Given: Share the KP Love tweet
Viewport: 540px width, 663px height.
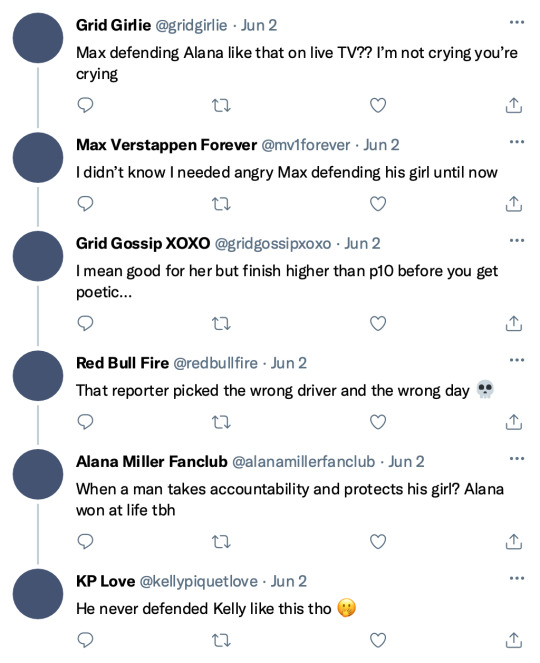Looking at the screenshot, I should point(513,640).
